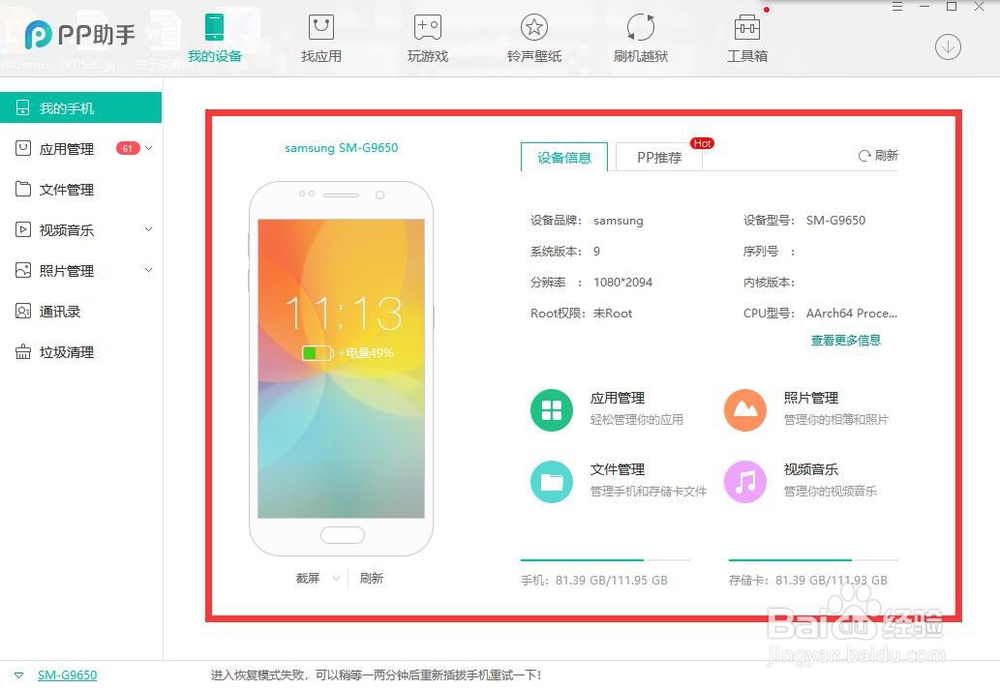The height and width of the screenshot is (689, 1000).
Task: Click the 视频音乐 shortcut title
Action: [811, 470]
